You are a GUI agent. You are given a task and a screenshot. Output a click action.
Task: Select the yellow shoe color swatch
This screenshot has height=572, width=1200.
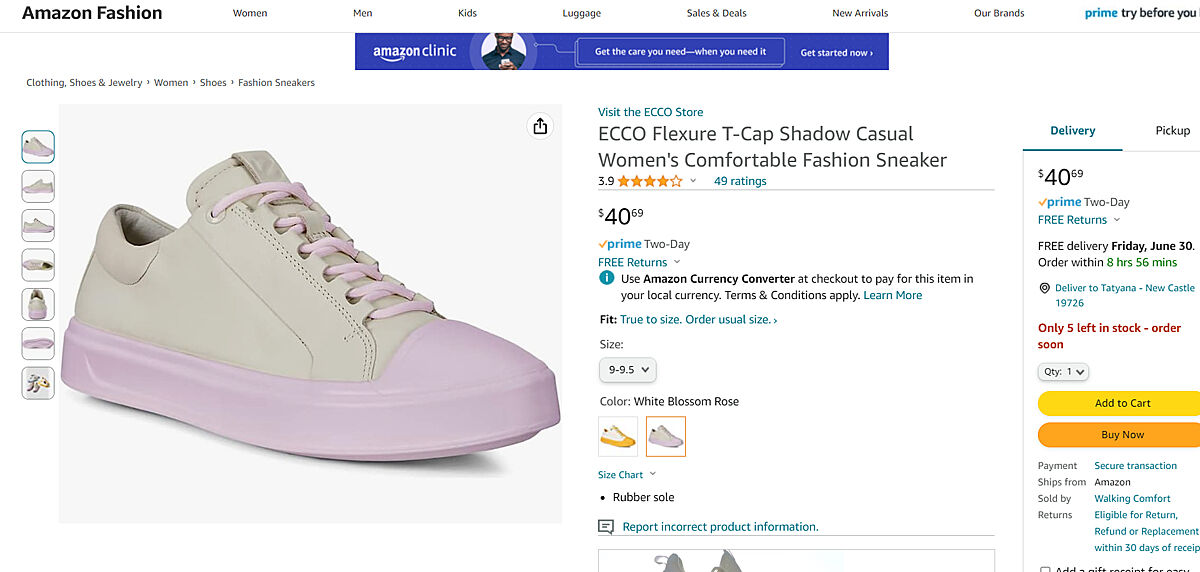click(617, 436)
